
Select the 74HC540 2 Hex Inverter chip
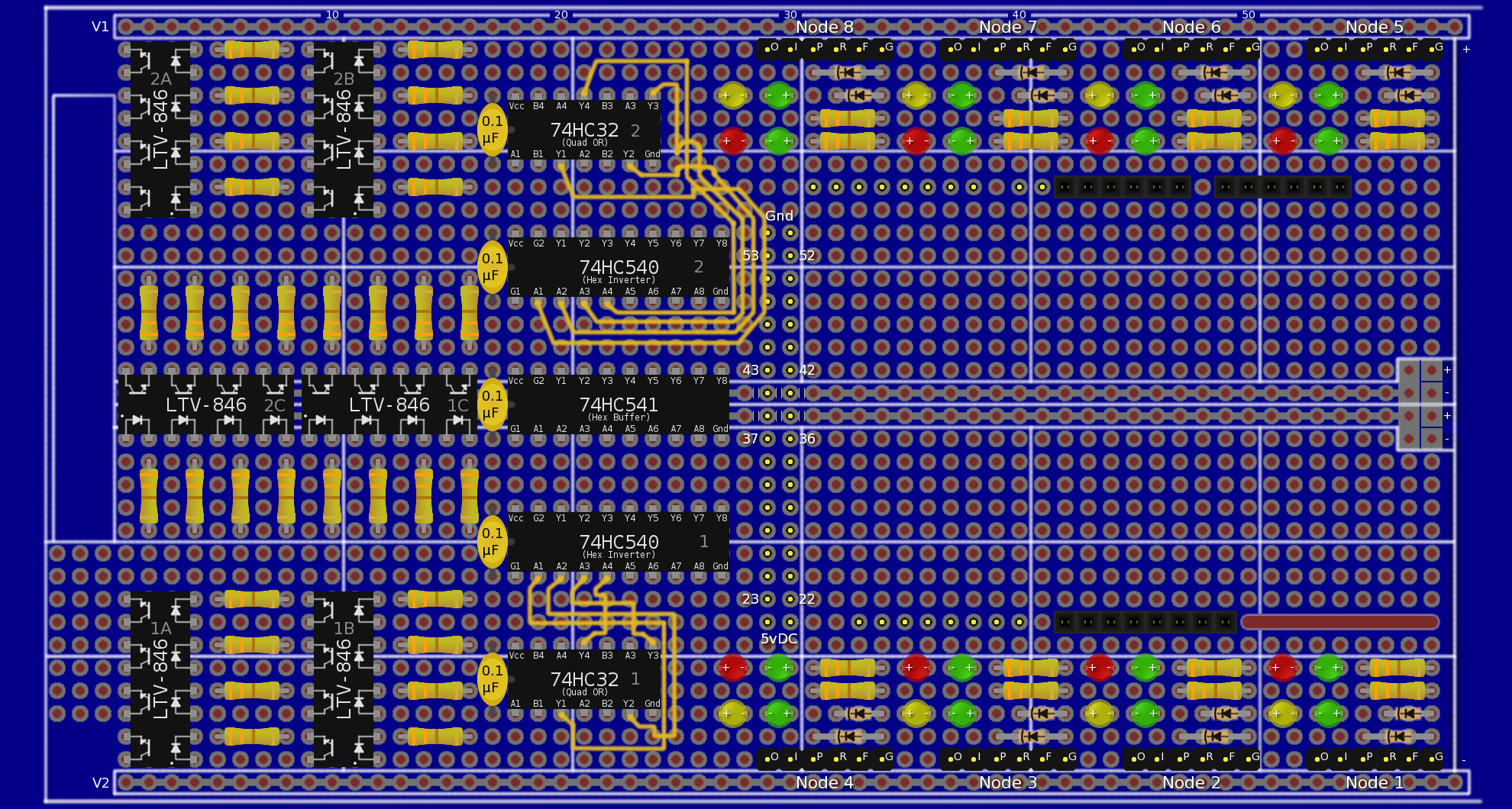click(619, 267)
